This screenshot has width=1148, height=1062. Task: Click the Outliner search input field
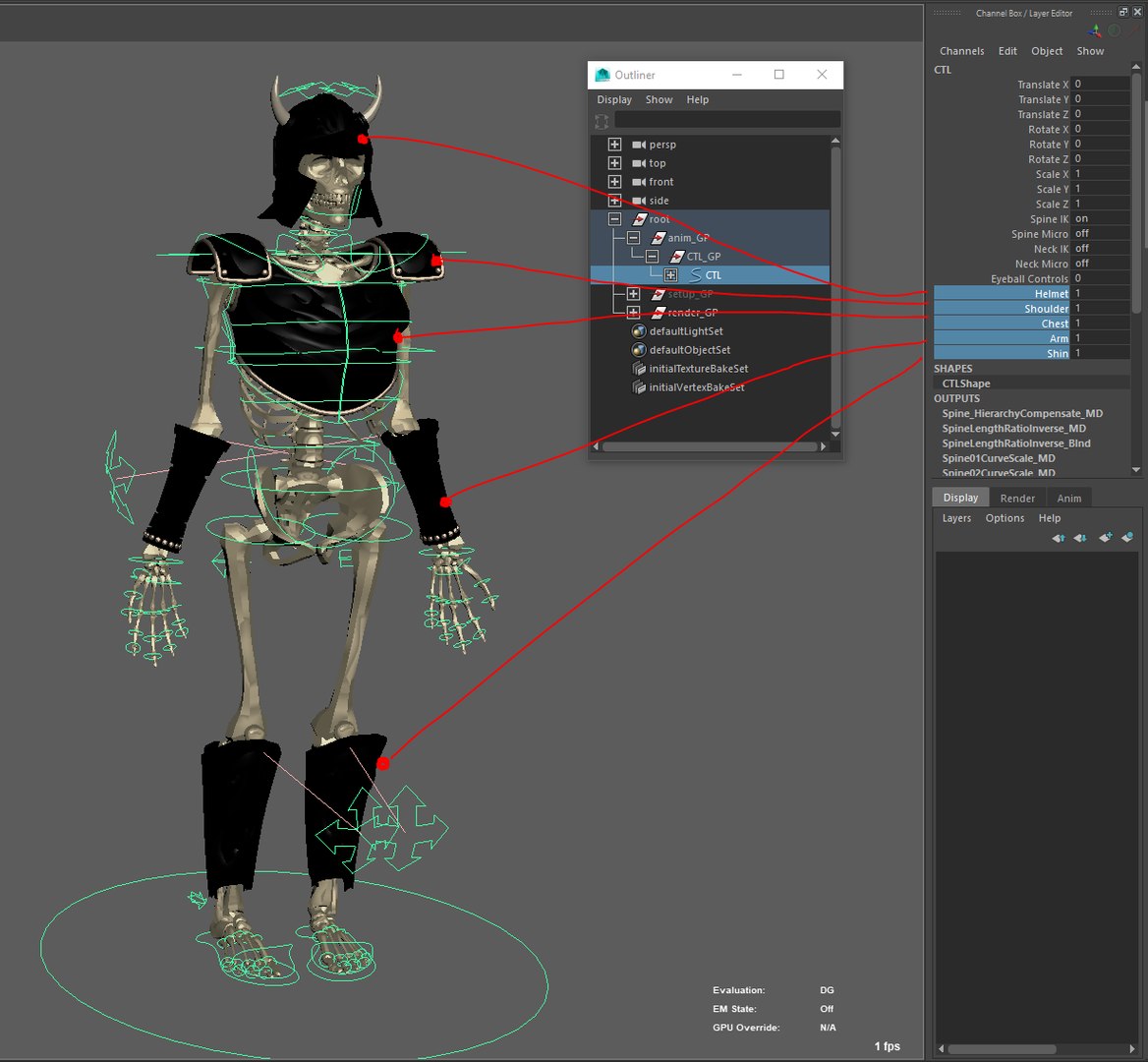(727, 121)
